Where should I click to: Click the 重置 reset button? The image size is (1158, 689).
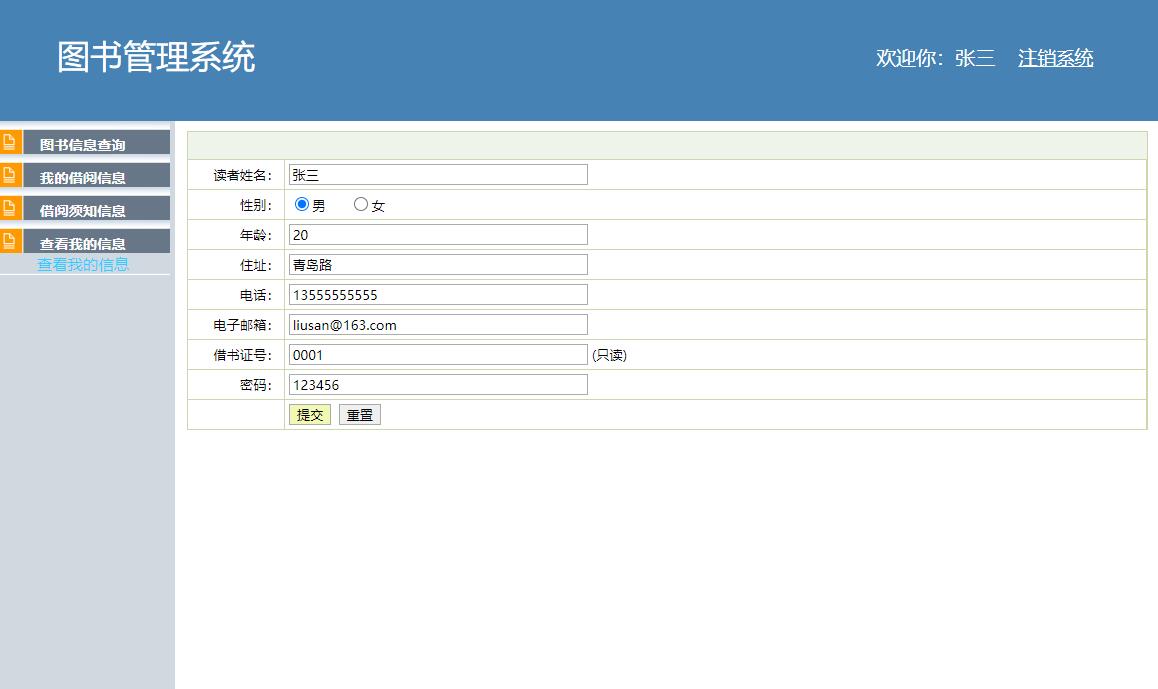(359, 414)
